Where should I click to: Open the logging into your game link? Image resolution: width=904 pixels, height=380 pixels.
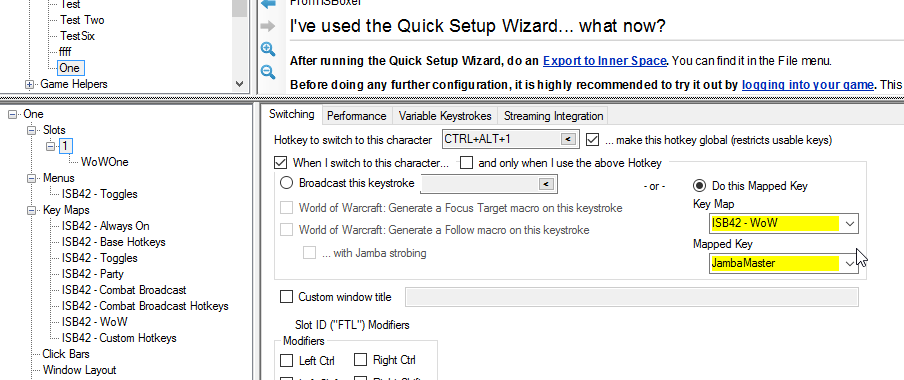807,84
